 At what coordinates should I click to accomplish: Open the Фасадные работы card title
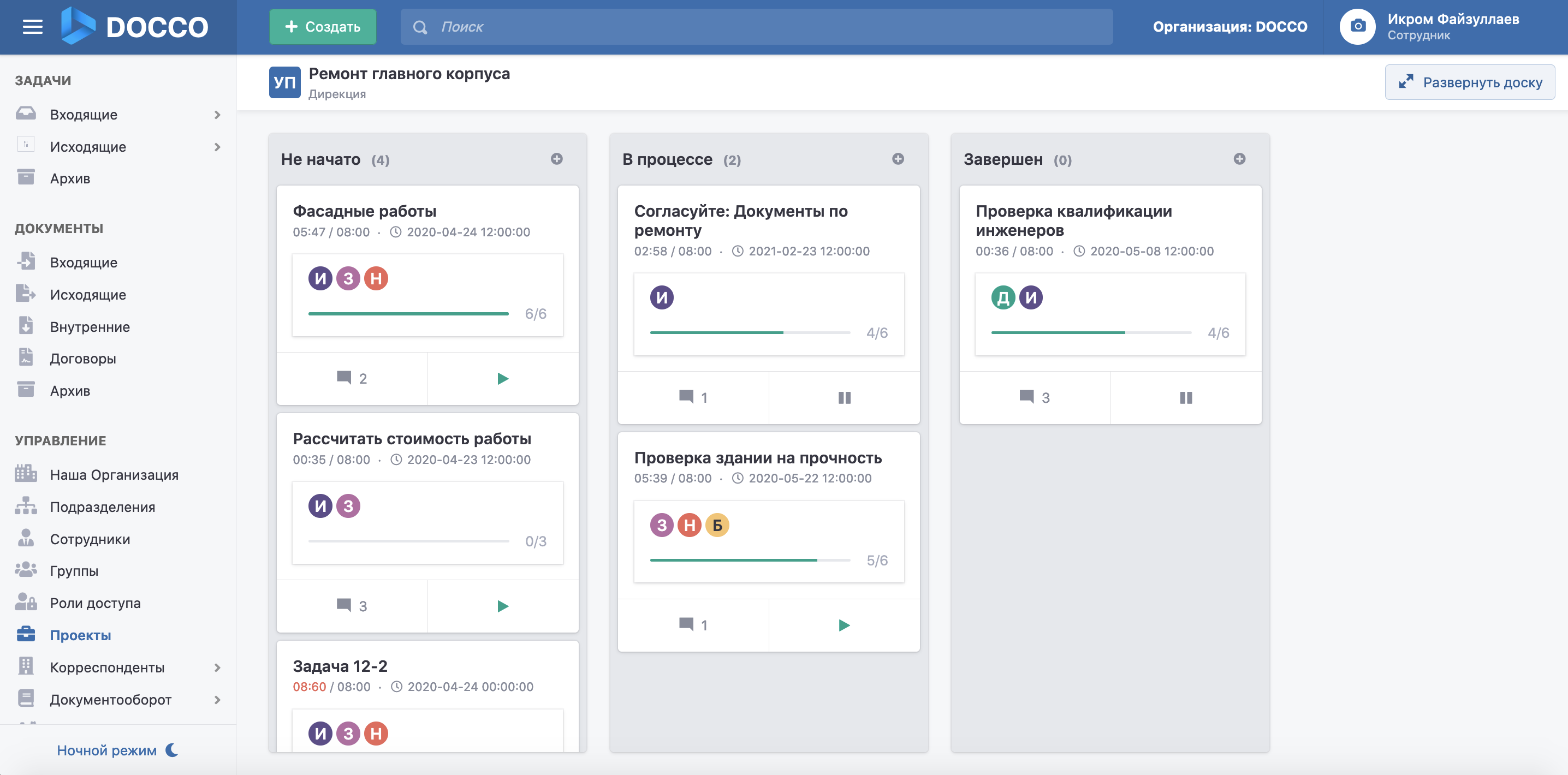tap(364, 211)
